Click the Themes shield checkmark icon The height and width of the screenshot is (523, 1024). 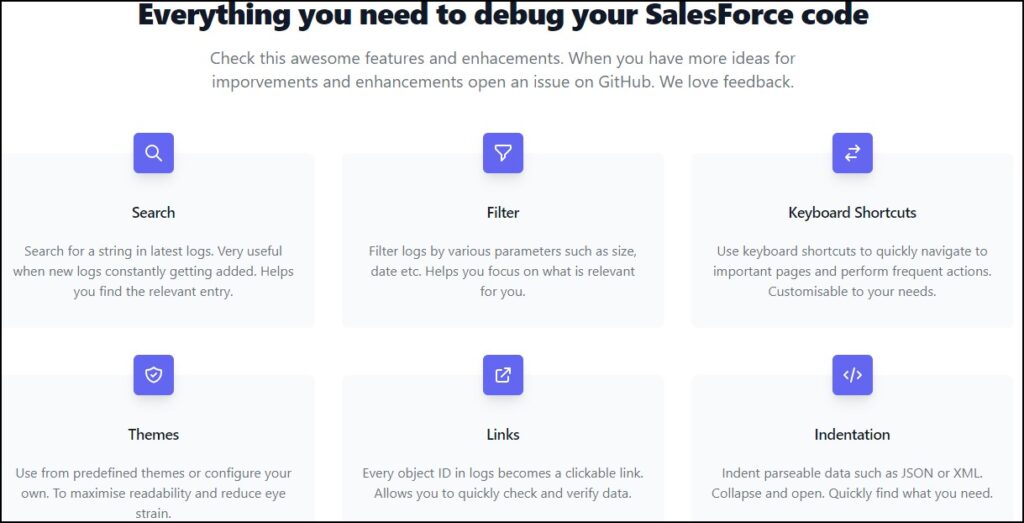153,375
